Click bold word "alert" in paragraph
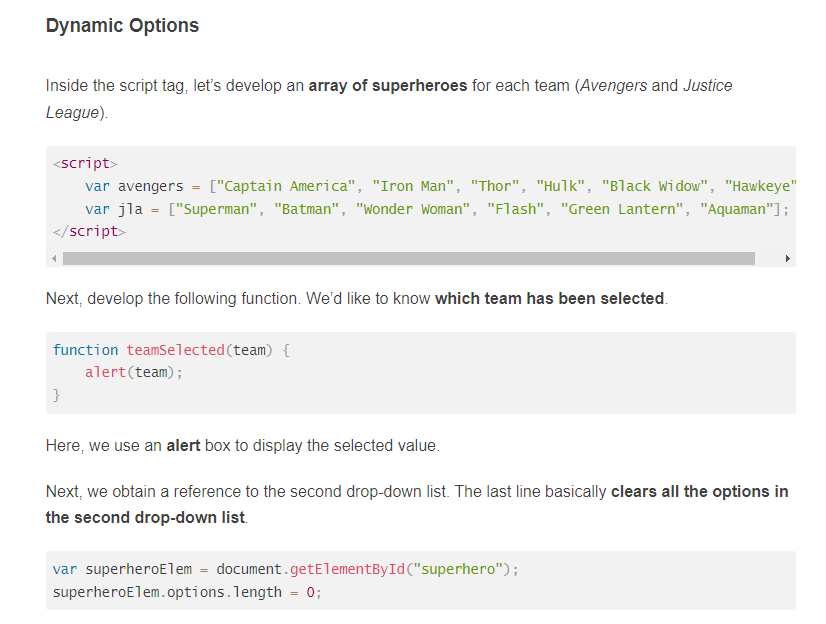Image resolution: width=826 pixels, height=624 pixels. pyautogui.click(x=183, y=445)
